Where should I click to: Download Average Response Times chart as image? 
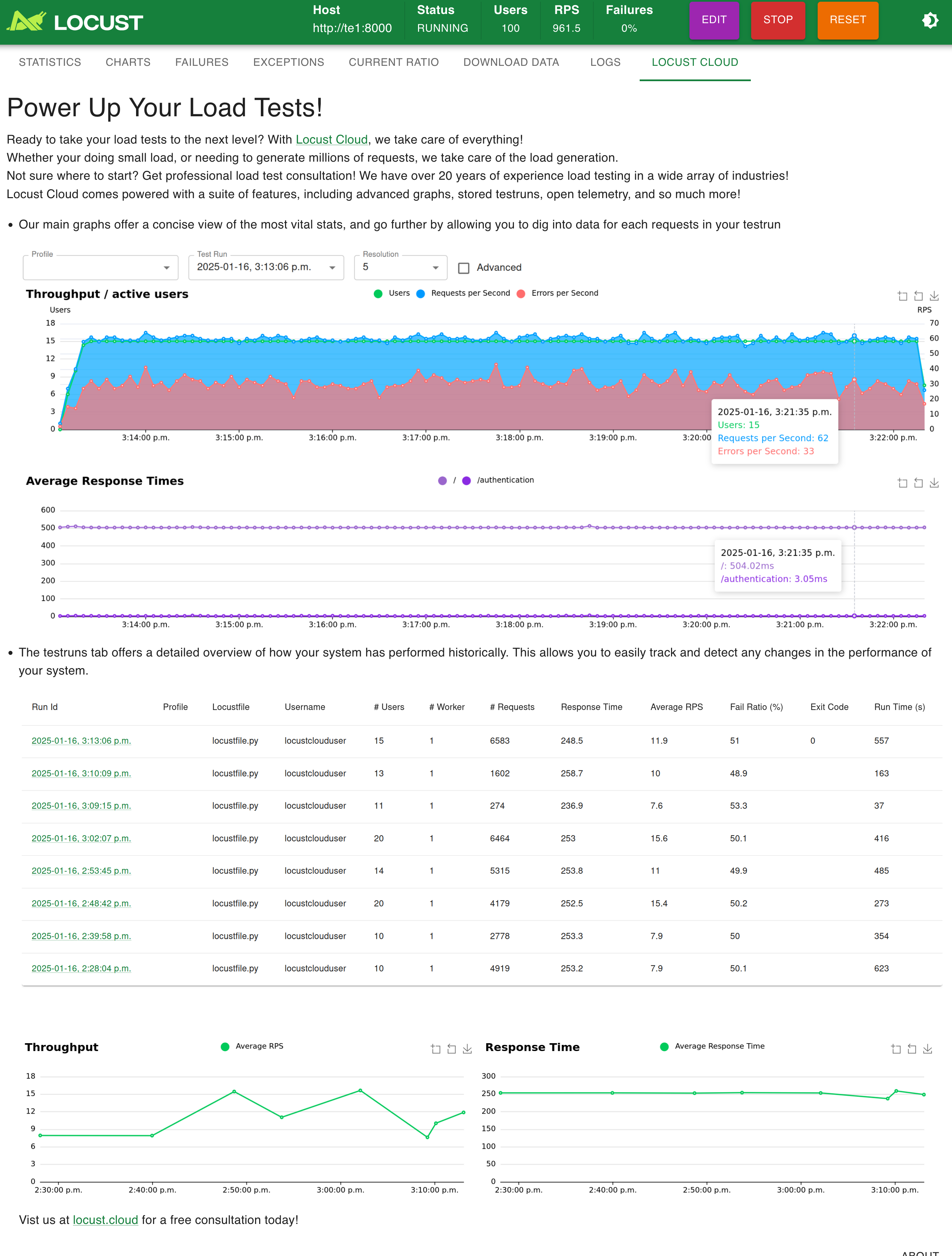[x=934, y=483]
